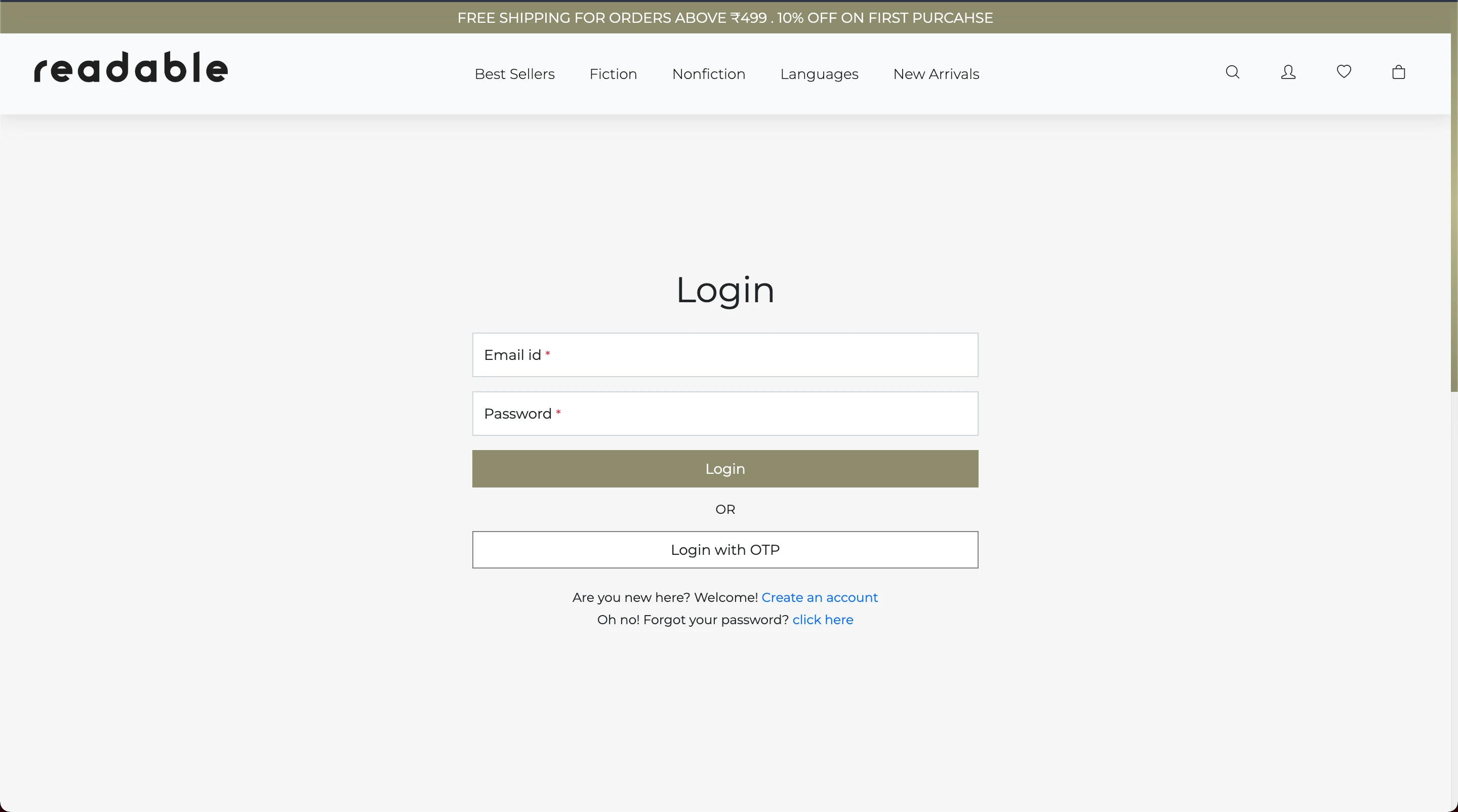Viewport: 1458px width, 812px height.
Task: Click the OR separator text
Action: (x=725, y=509)
